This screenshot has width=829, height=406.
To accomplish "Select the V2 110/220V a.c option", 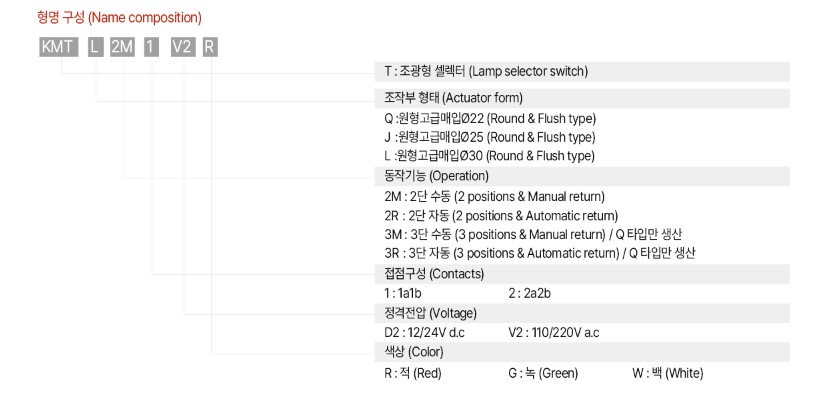I will (554, 333).
